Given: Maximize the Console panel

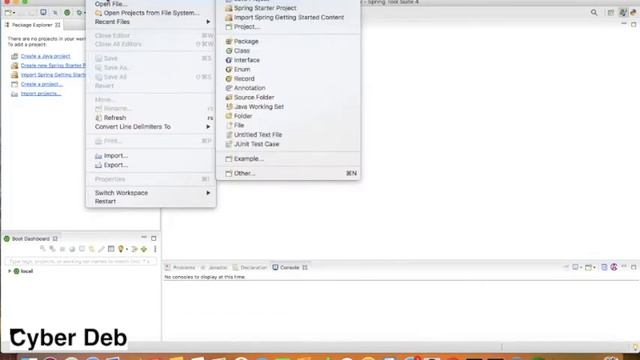Looking at the screenshot, I should point(633,267).
